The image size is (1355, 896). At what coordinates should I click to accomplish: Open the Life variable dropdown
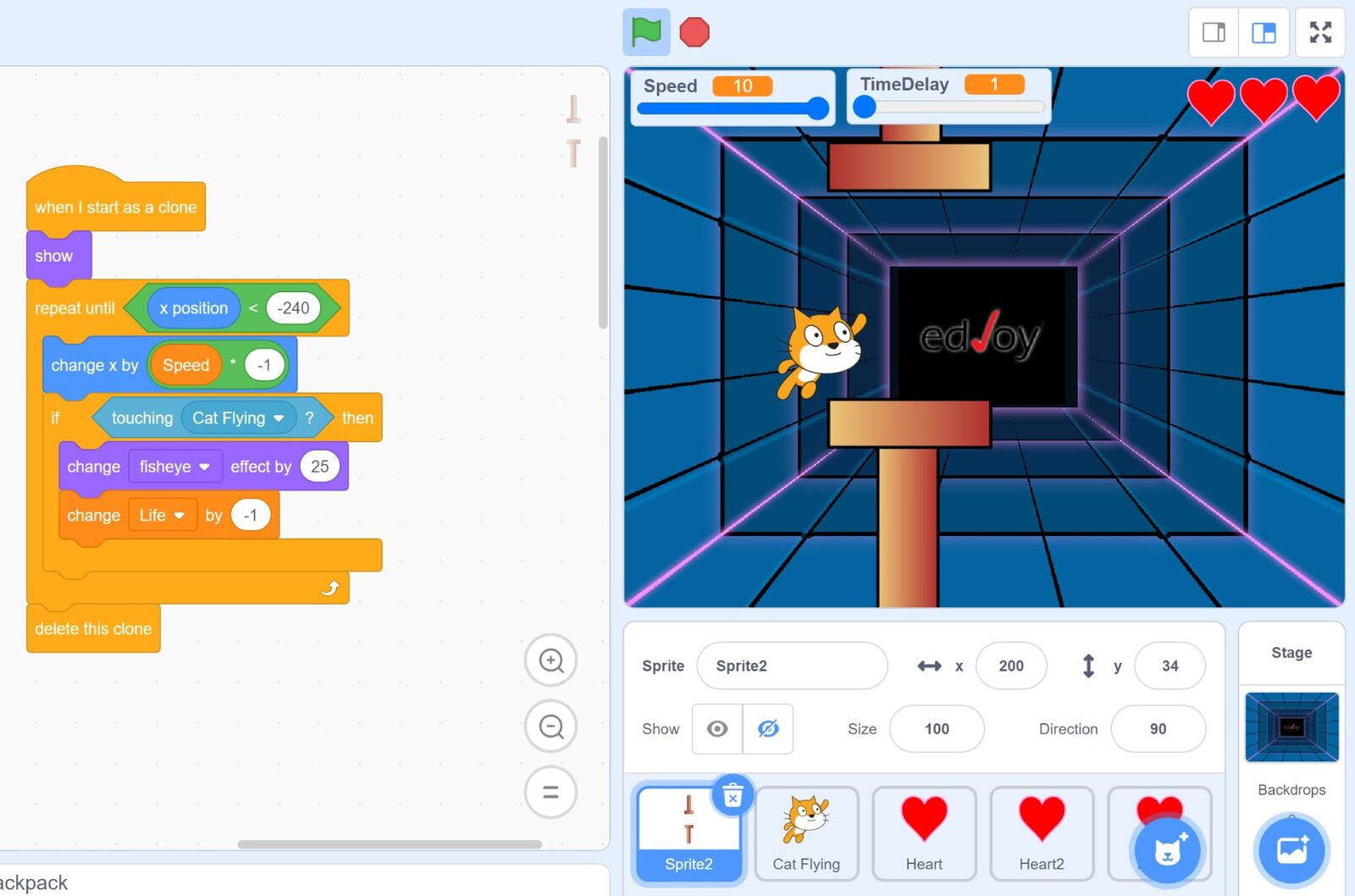pyautogui.click(x=162, y=515)
